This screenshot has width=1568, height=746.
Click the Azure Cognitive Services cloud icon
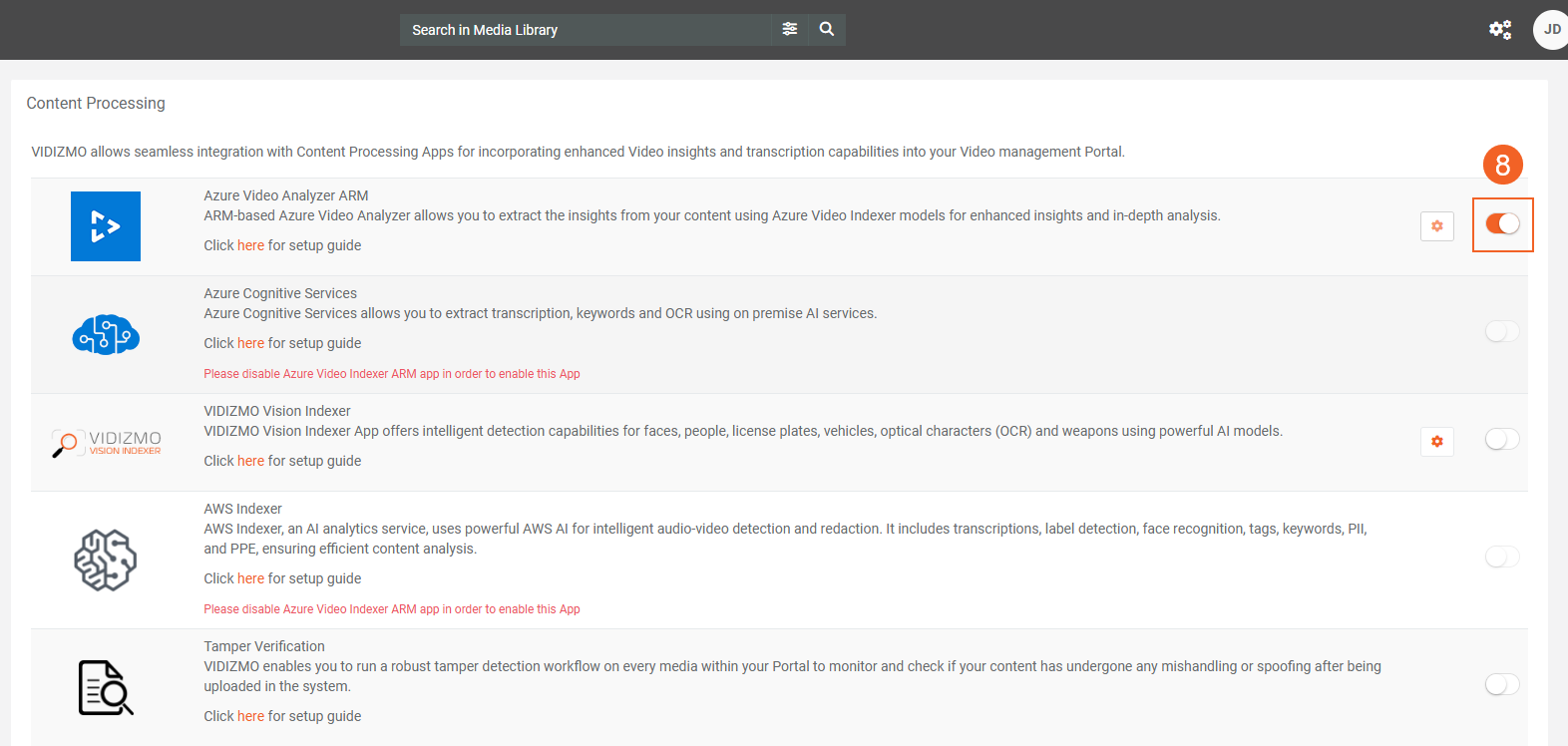106,334
